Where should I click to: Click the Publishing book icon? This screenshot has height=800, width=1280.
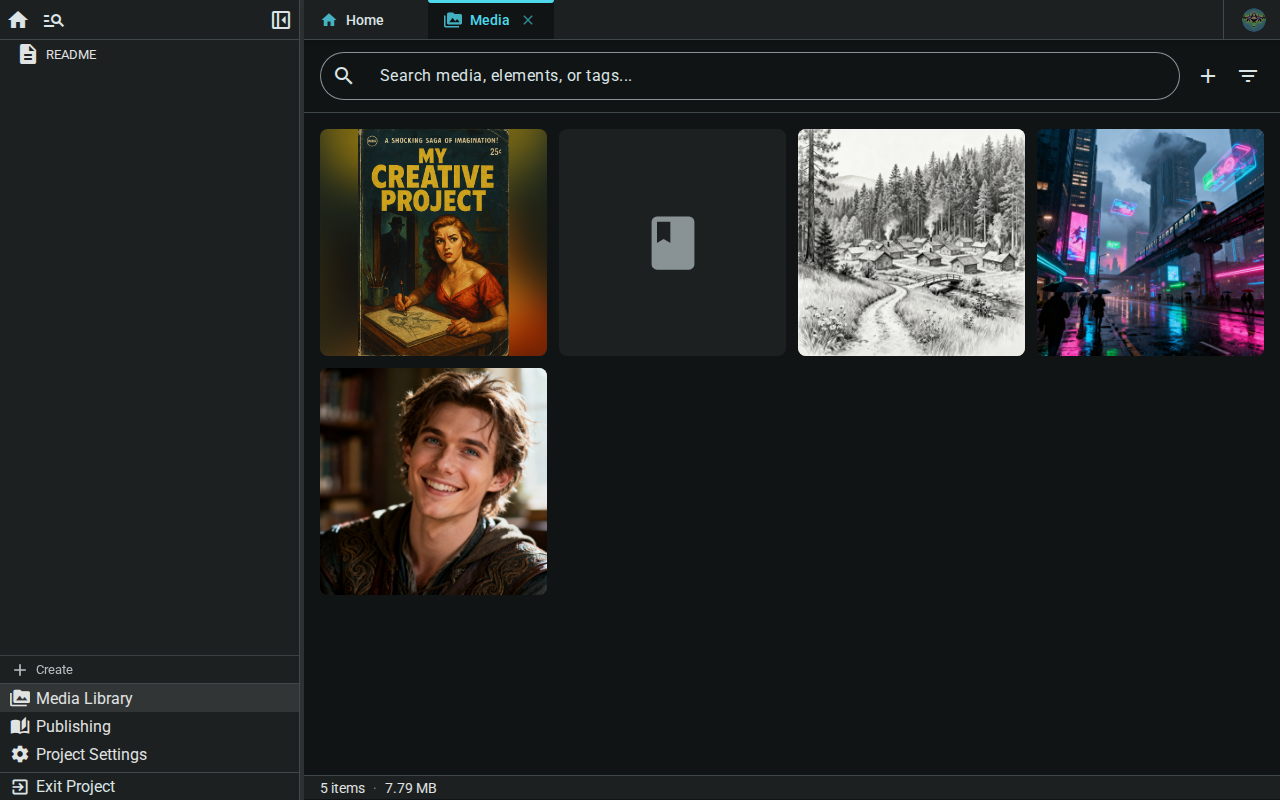coord(20,726)
